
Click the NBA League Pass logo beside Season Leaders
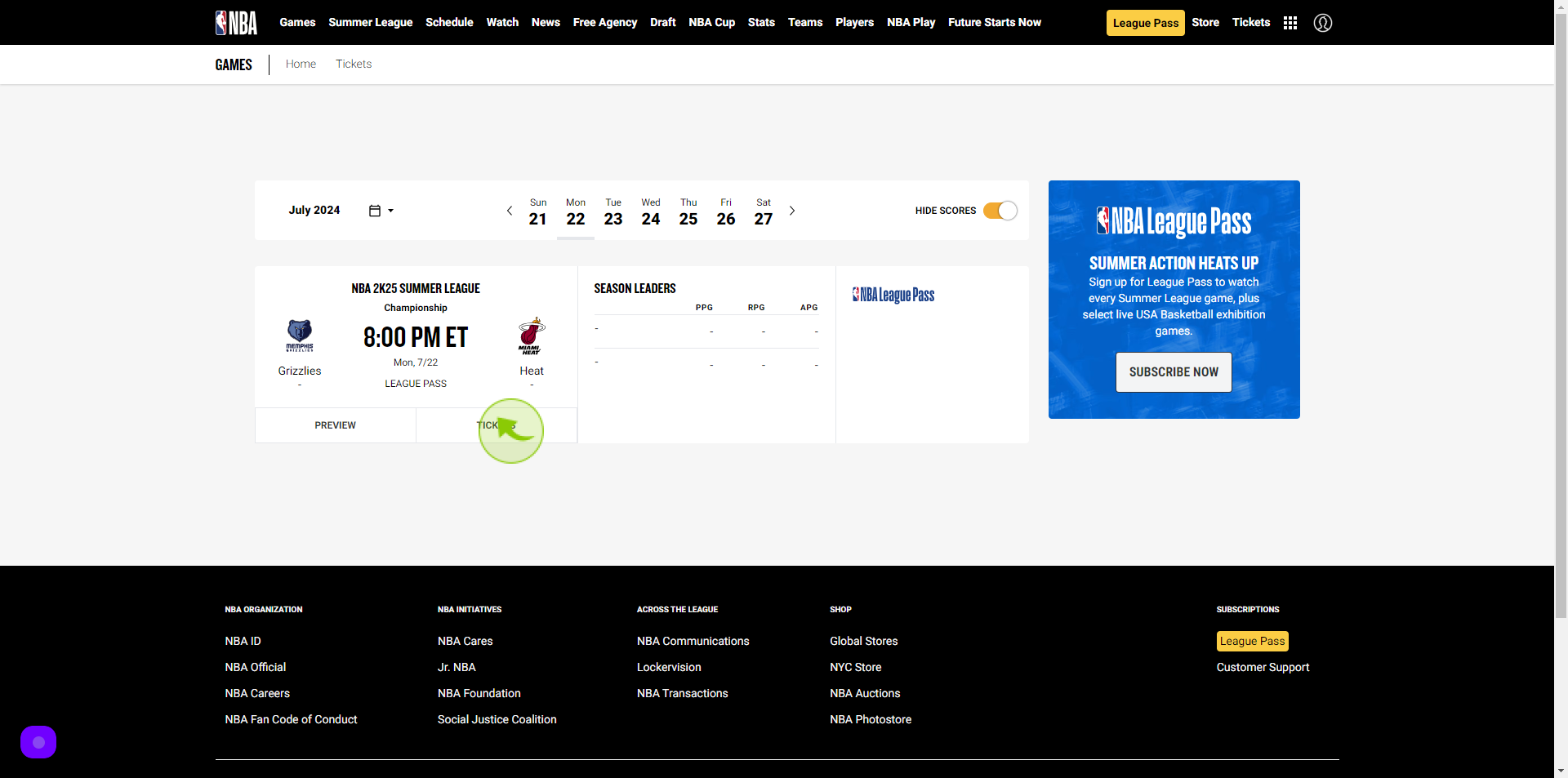point(893,295)
